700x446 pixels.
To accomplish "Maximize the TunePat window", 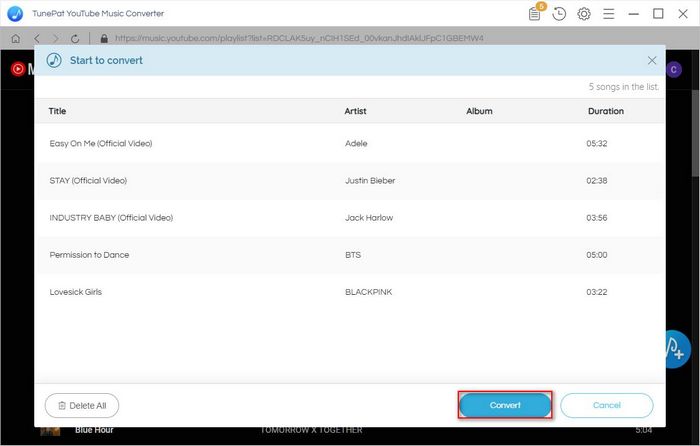I will [658, 14].
